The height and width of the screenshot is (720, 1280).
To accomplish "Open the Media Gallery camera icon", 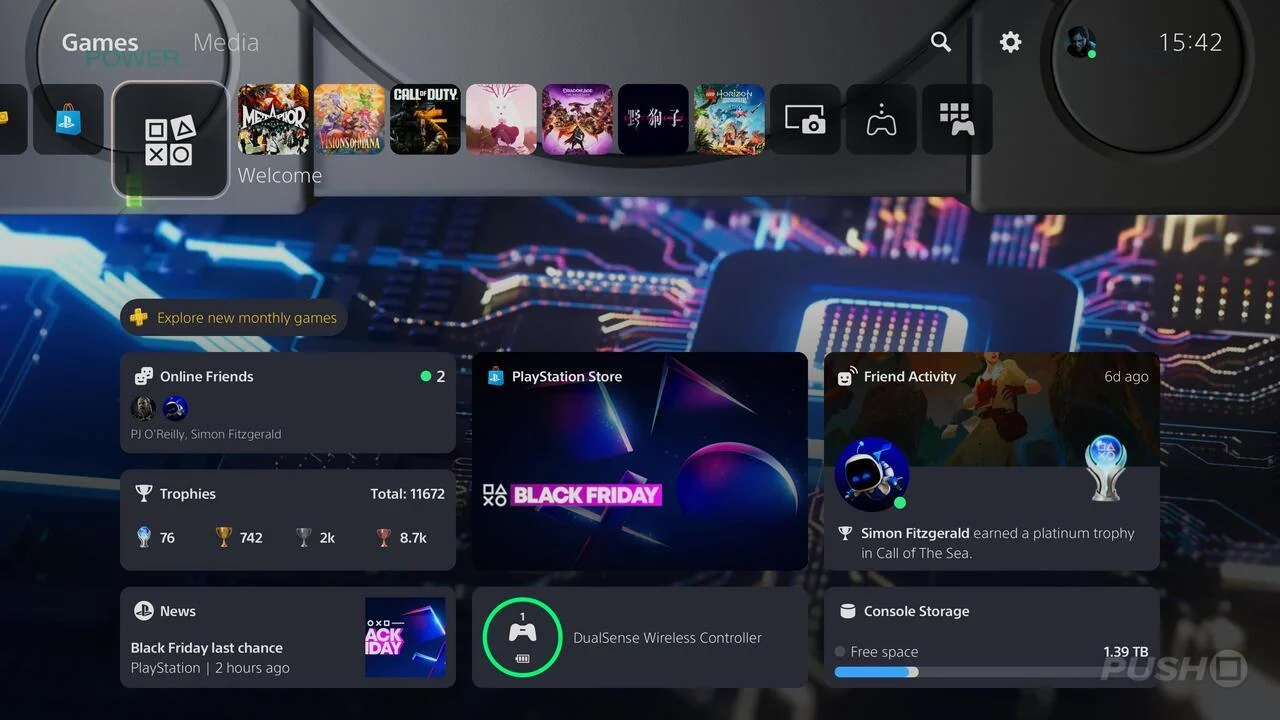I will pos(805,119).
